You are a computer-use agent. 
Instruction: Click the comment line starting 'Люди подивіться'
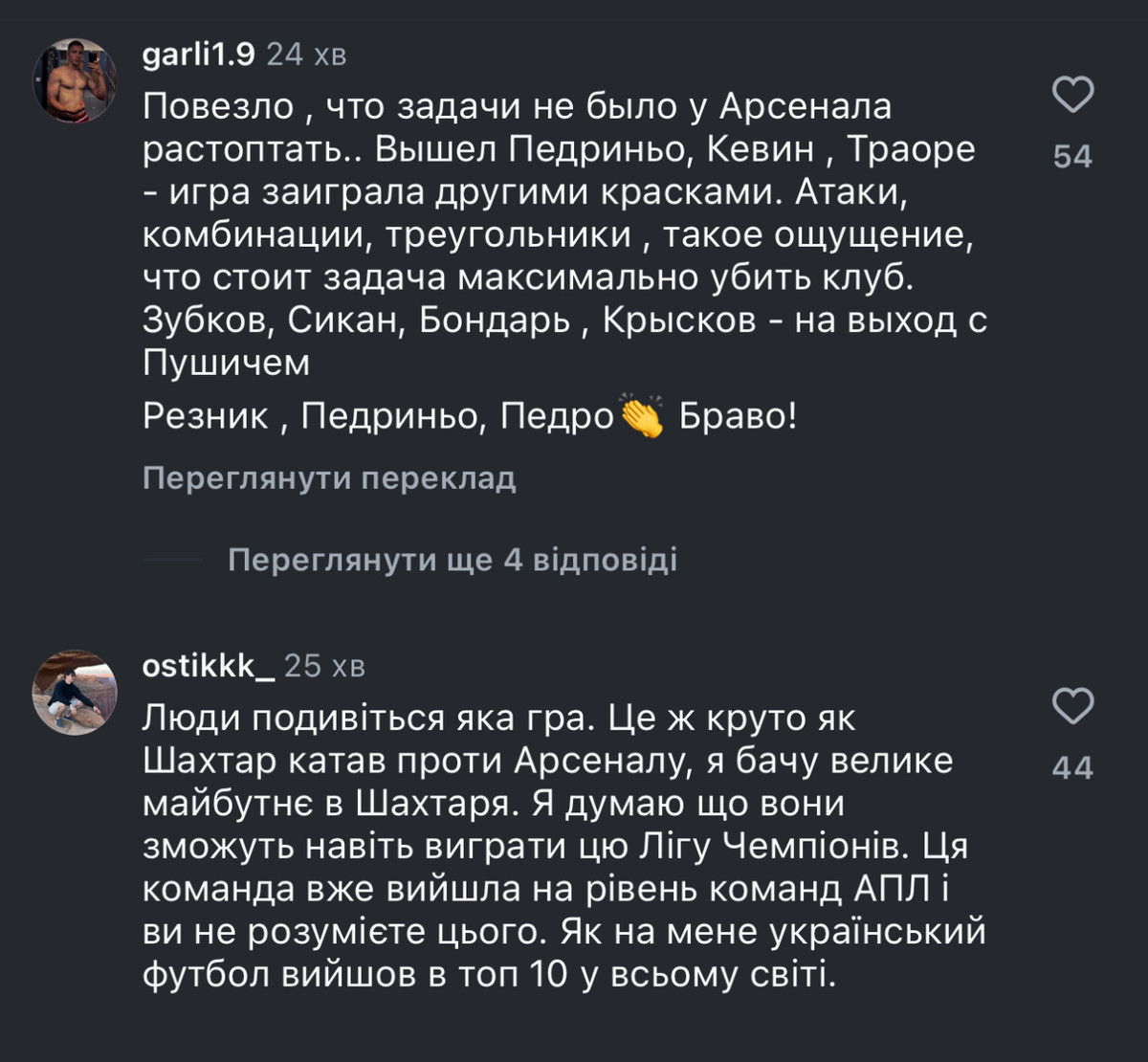point(499,718)
